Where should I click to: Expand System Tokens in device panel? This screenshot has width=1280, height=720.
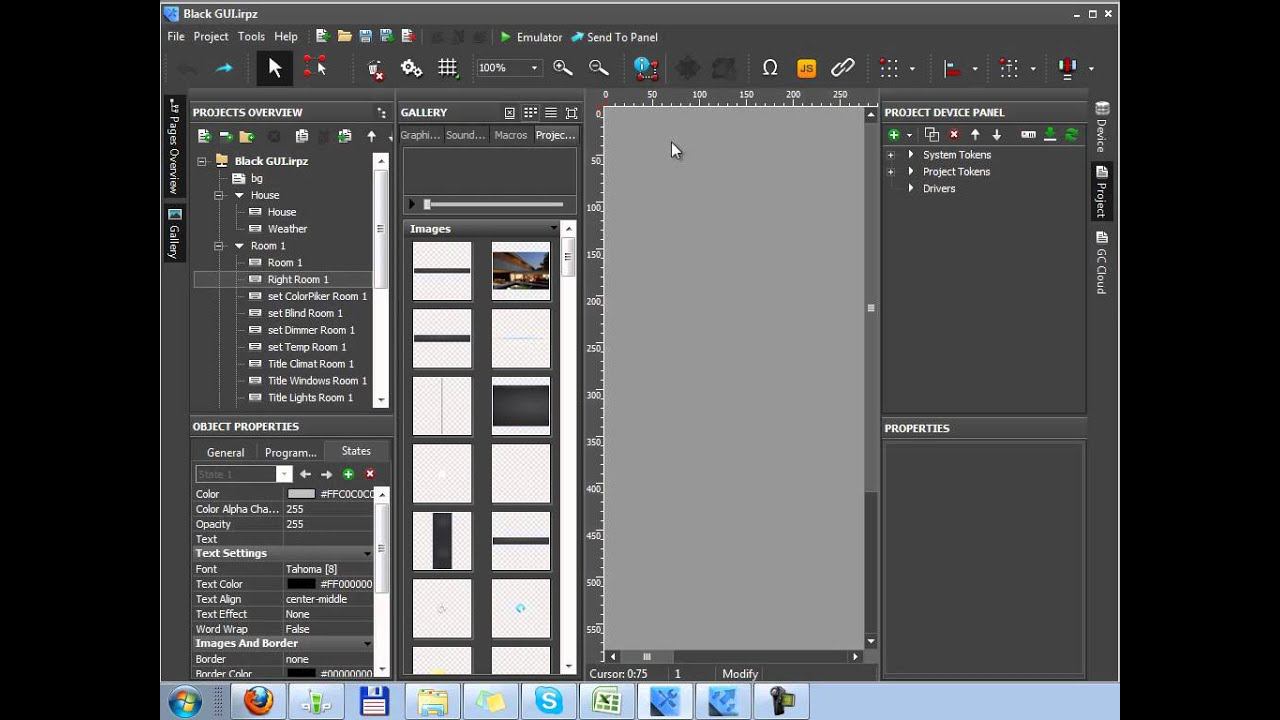(x=890, y=155)
